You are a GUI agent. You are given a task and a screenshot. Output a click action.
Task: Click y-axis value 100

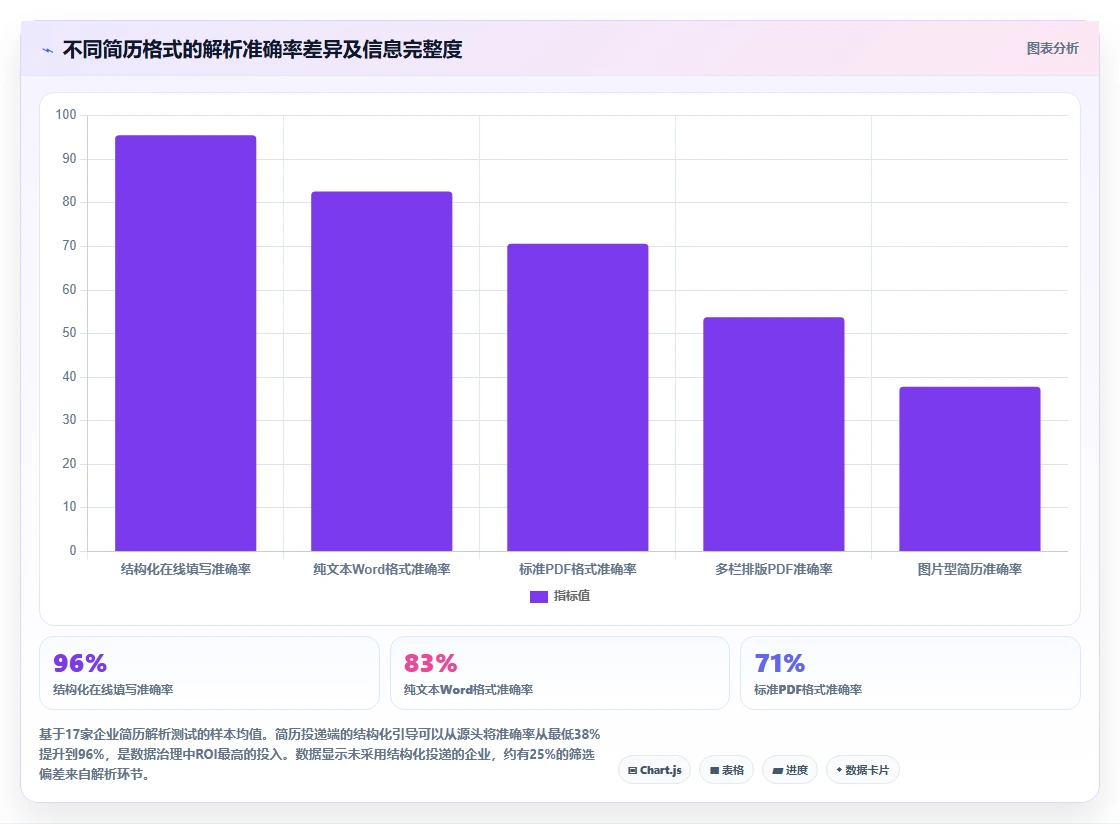coord(66,114)
